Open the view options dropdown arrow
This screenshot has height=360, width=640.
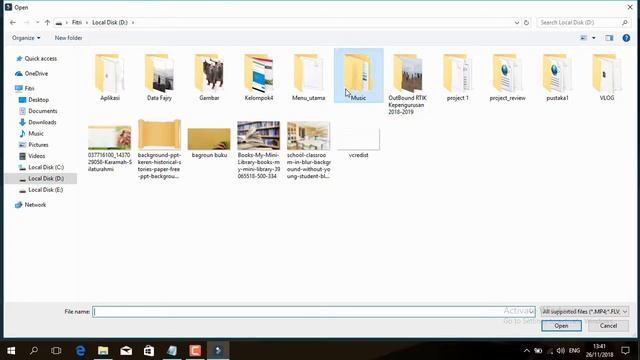click(594, 38)
